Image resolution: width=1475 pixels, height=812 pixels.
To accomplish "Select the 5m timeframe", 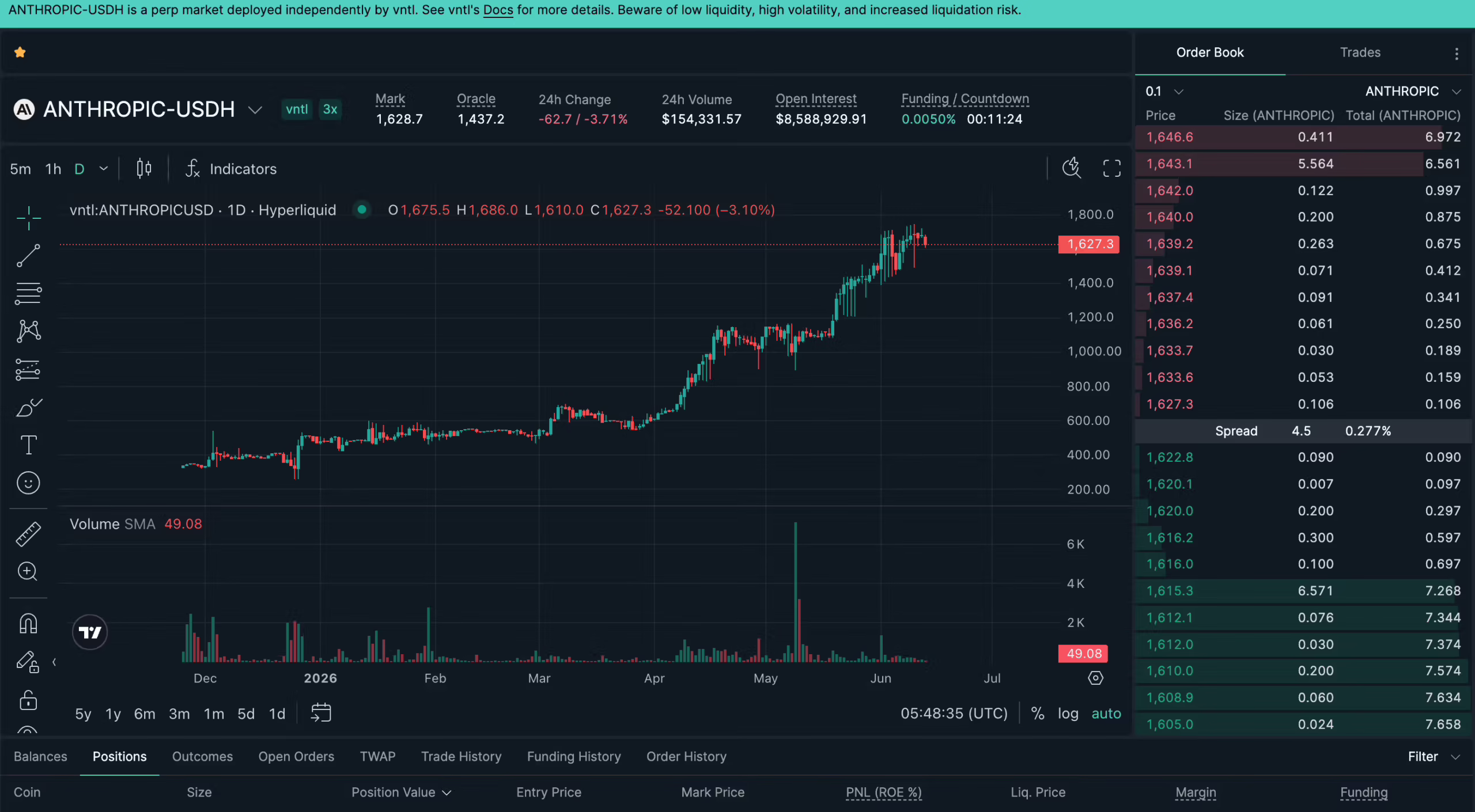I will click(x=20, y=169).
